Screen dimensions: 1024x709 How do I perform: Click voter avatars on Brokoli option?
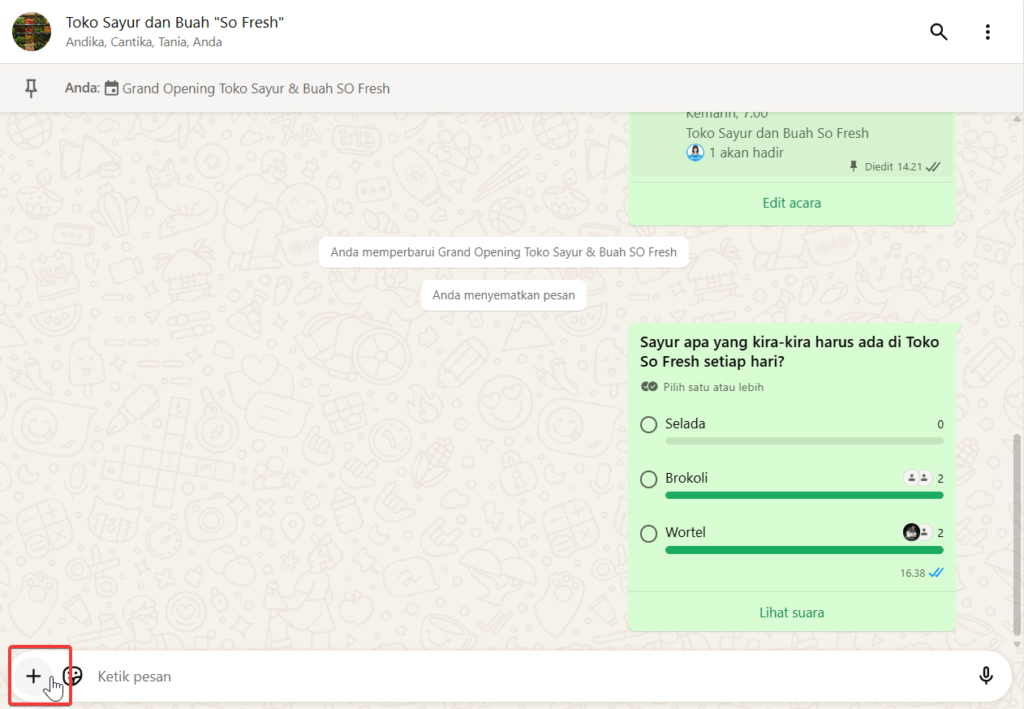[x=917, y=478]
